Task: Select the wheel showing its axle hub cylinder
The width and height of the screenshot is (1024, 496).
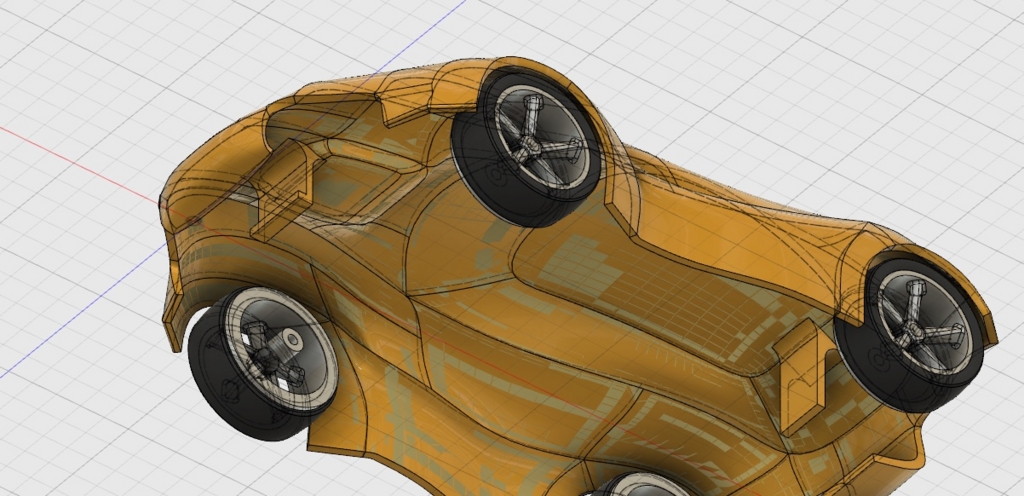Action: coord(263,363)
